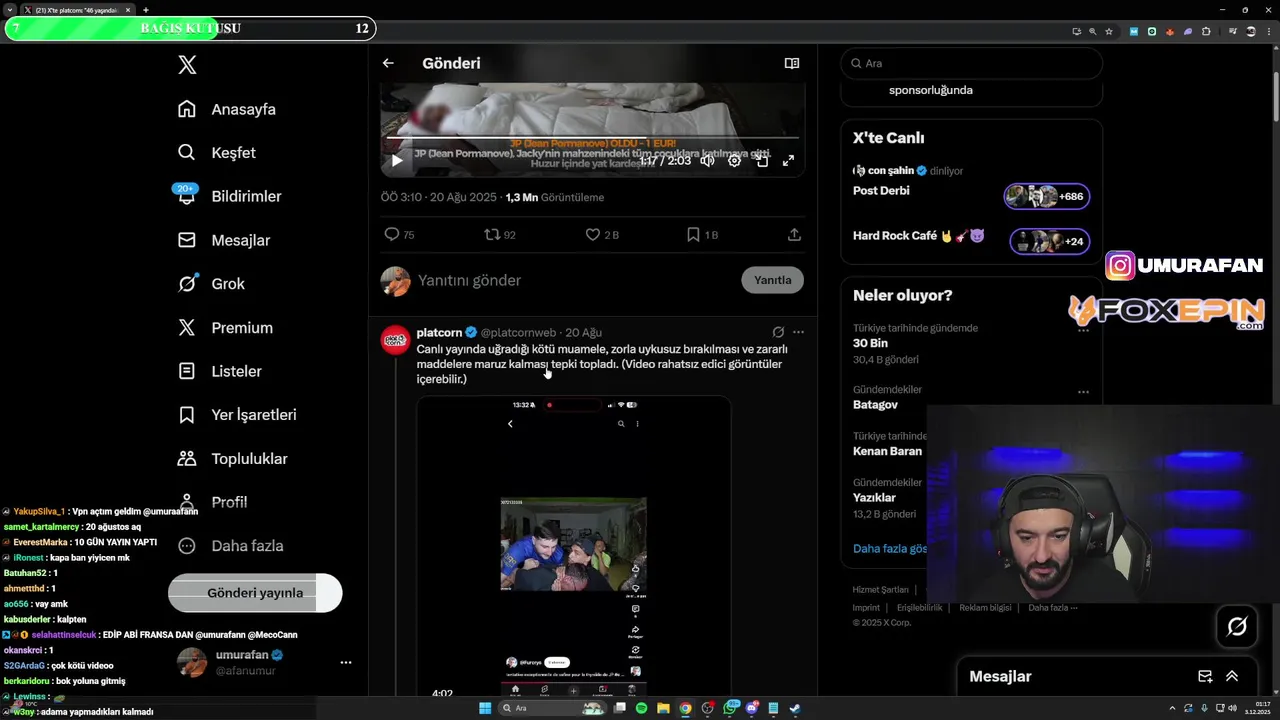Open Anasayfa from the sidebar

click(226, 109)
